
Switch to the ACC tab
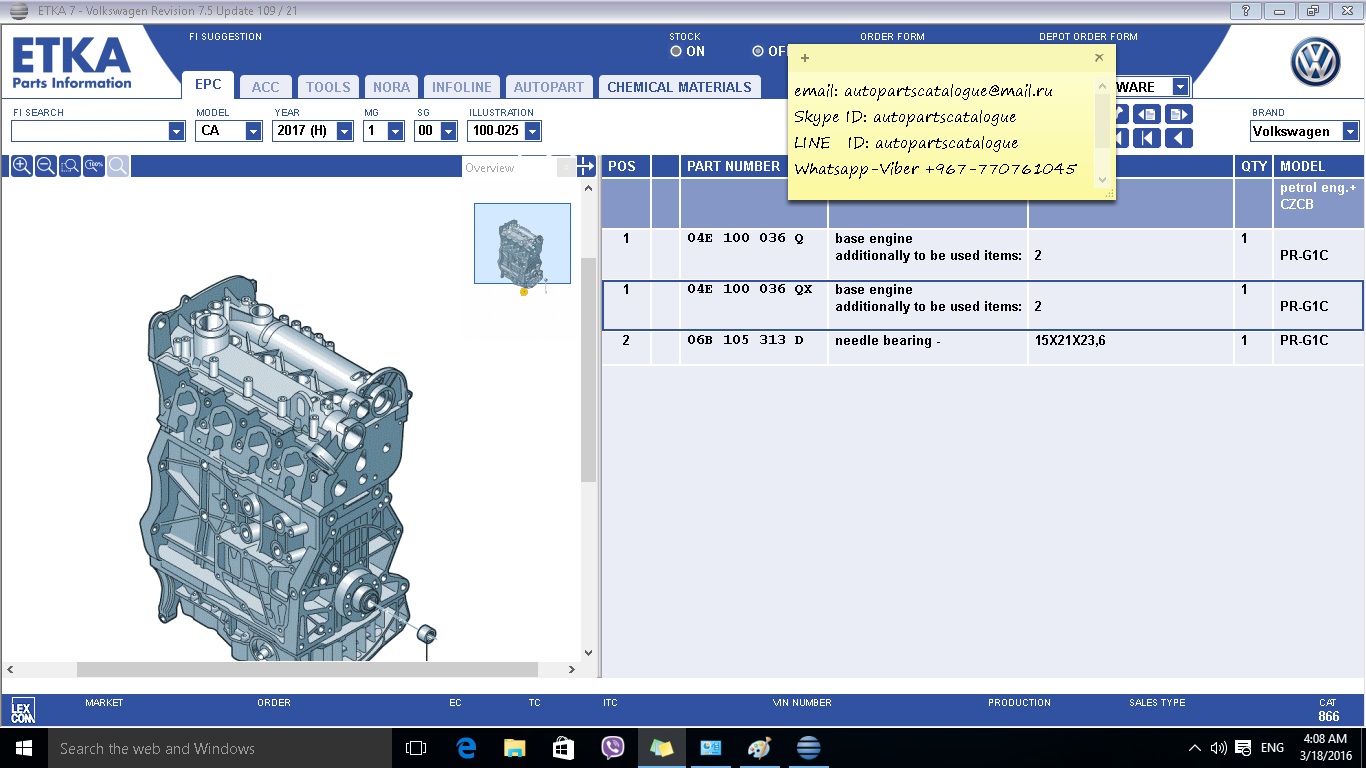[266, 87]
